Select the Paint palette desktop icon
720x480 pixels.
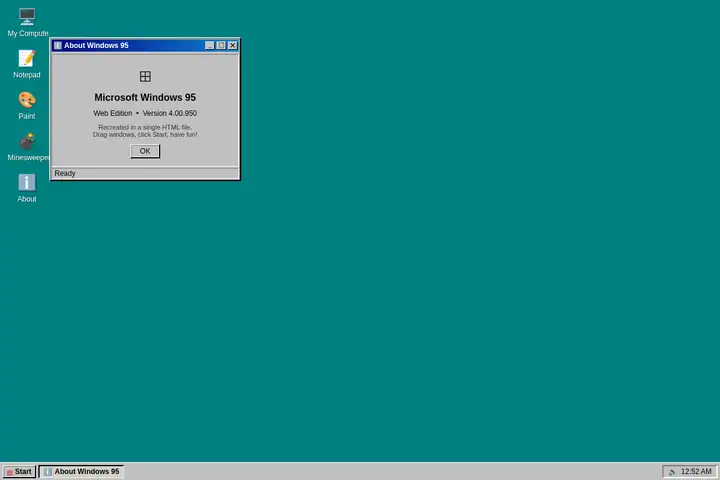[x=27, y=105]
